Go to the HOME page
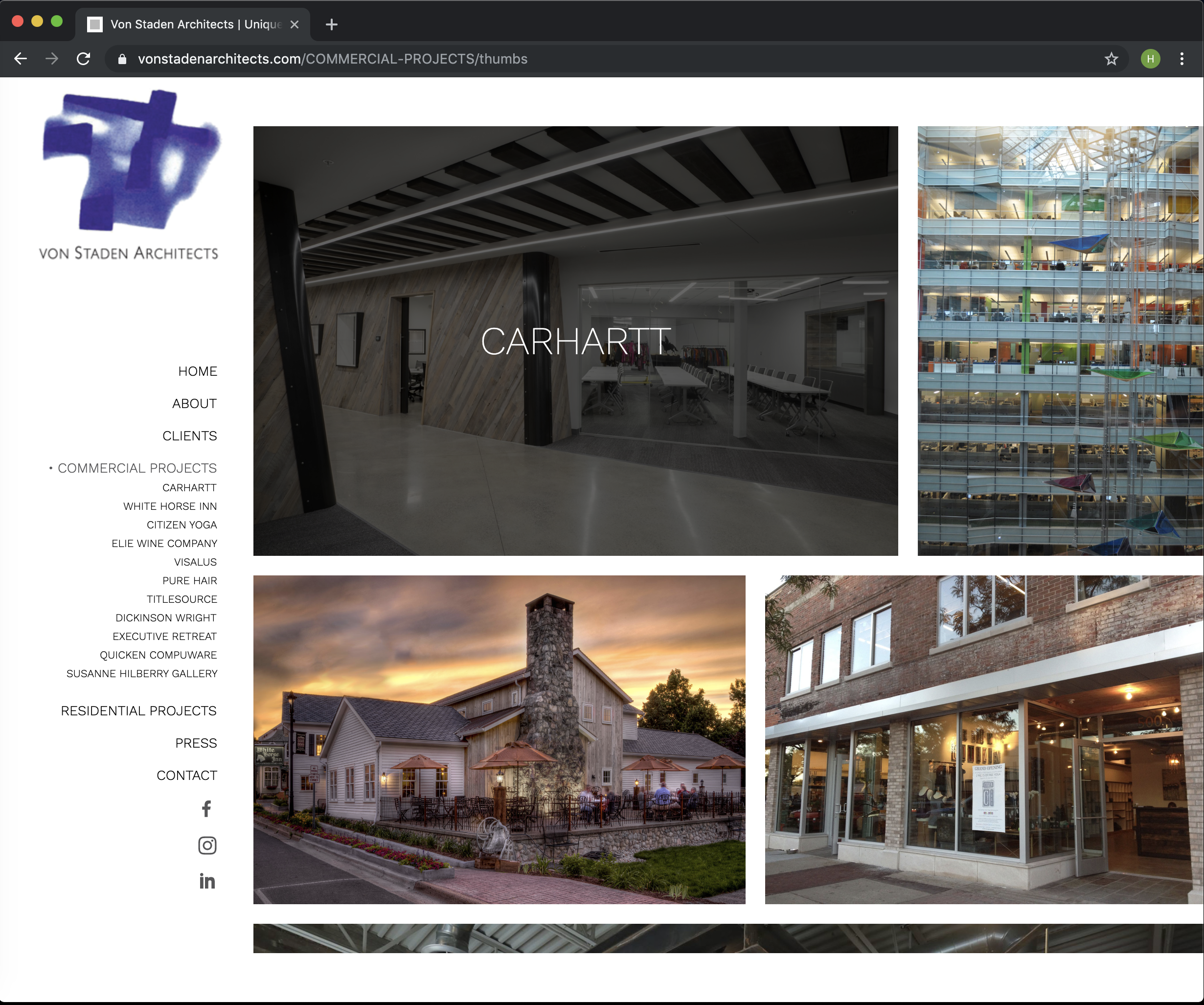Viewport: 1204px width, 1005px height. coord(198,371)
